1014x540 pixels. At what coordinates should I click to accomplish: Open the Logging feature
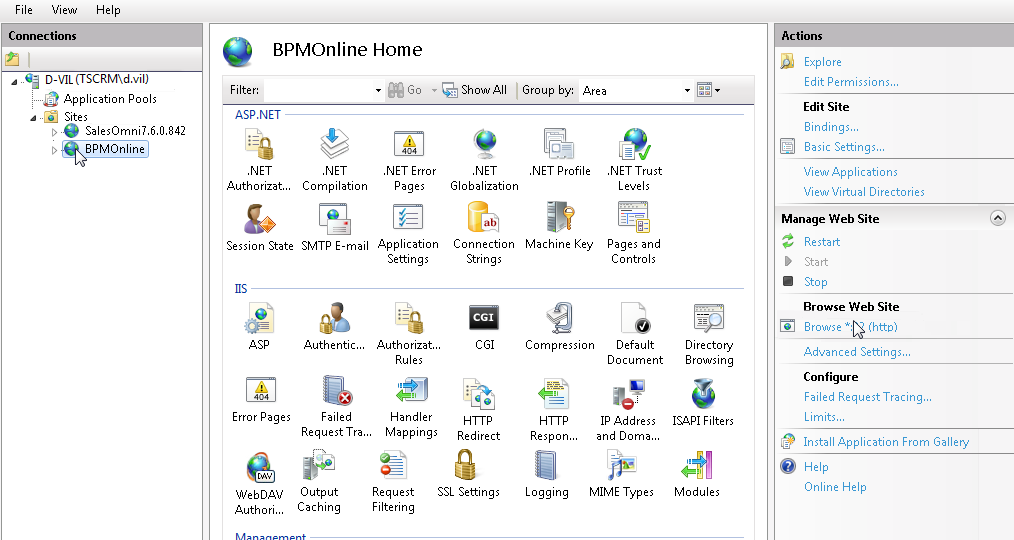[x=546, y=474]
